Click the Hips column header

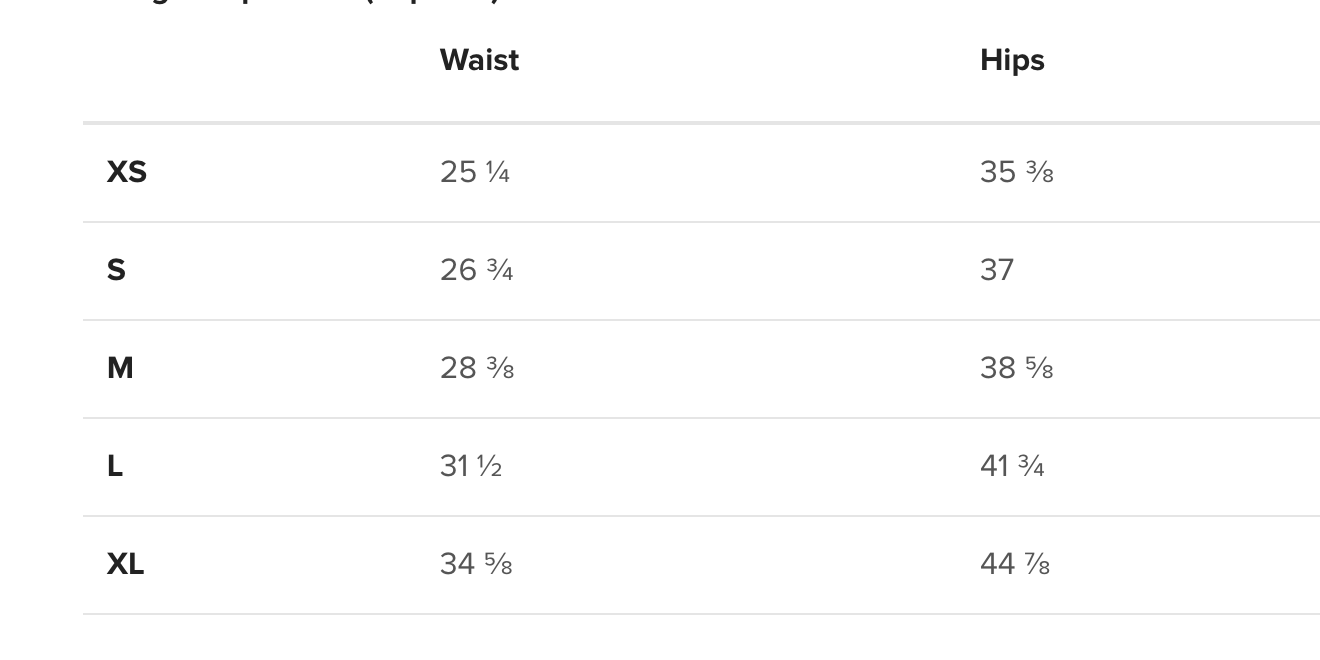(x=1012, y=60)
